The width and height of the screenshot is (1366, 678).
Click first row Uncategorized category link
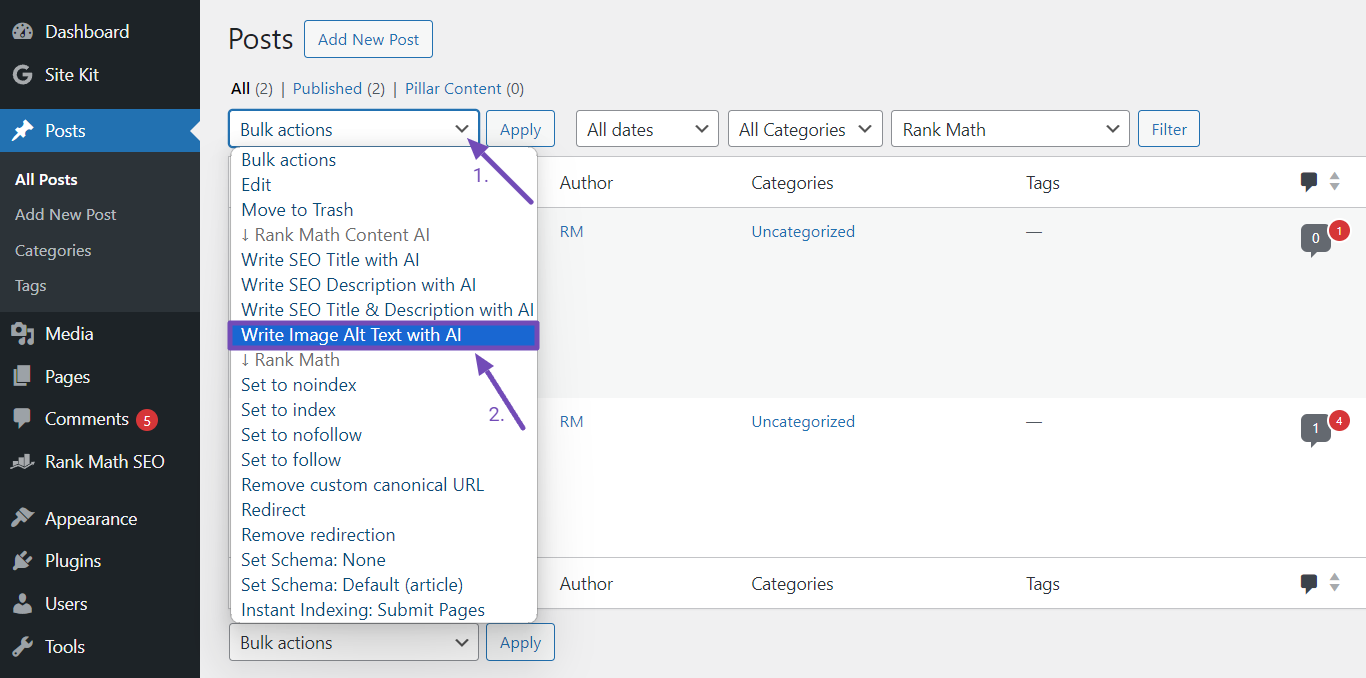click(x=803, y=231)
